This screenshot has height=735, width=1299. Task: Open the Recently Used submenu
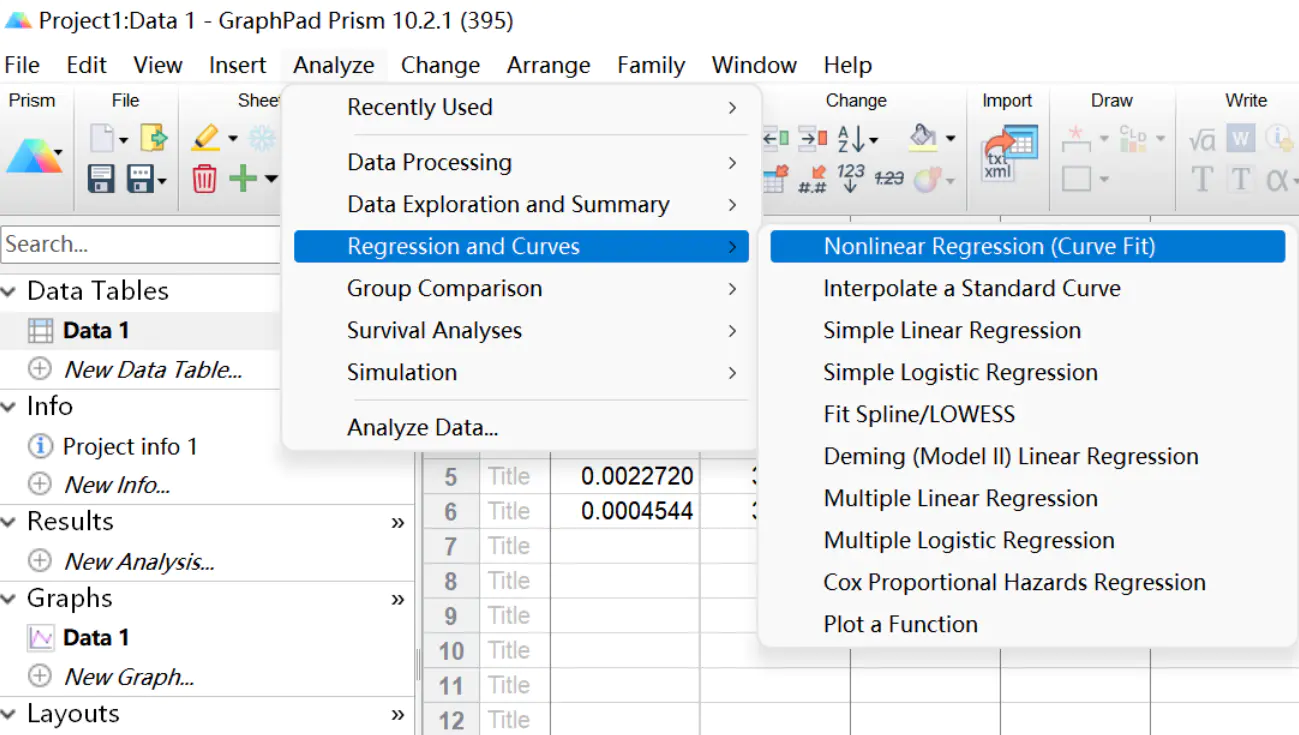[x=521, y=107]
